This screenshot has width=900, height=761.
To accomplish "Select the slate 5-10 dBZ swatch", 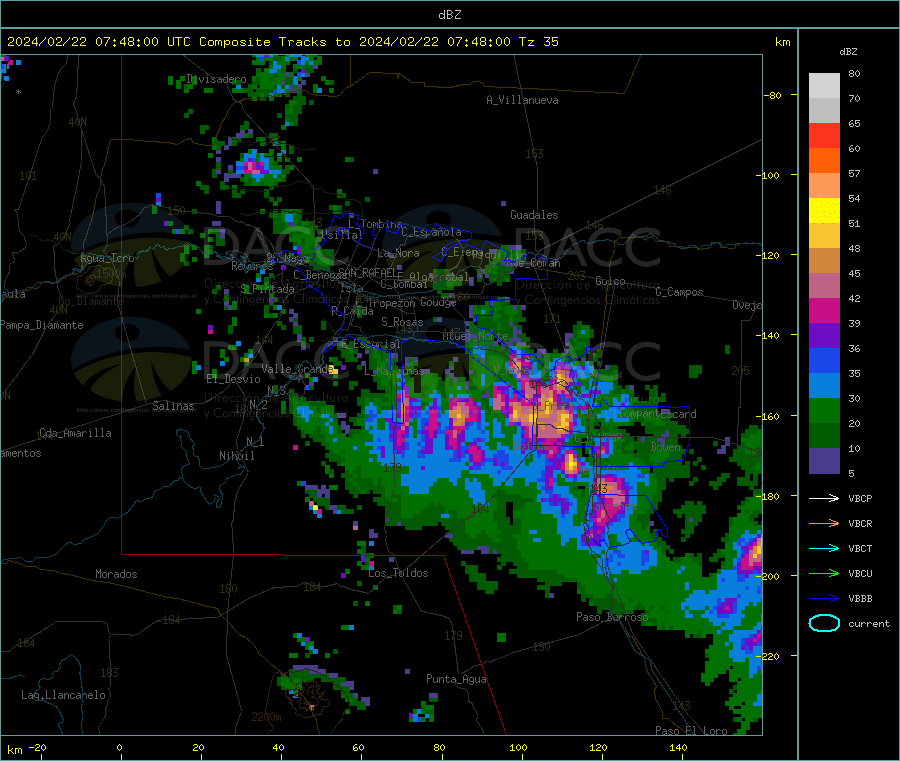I will point(824,461).
